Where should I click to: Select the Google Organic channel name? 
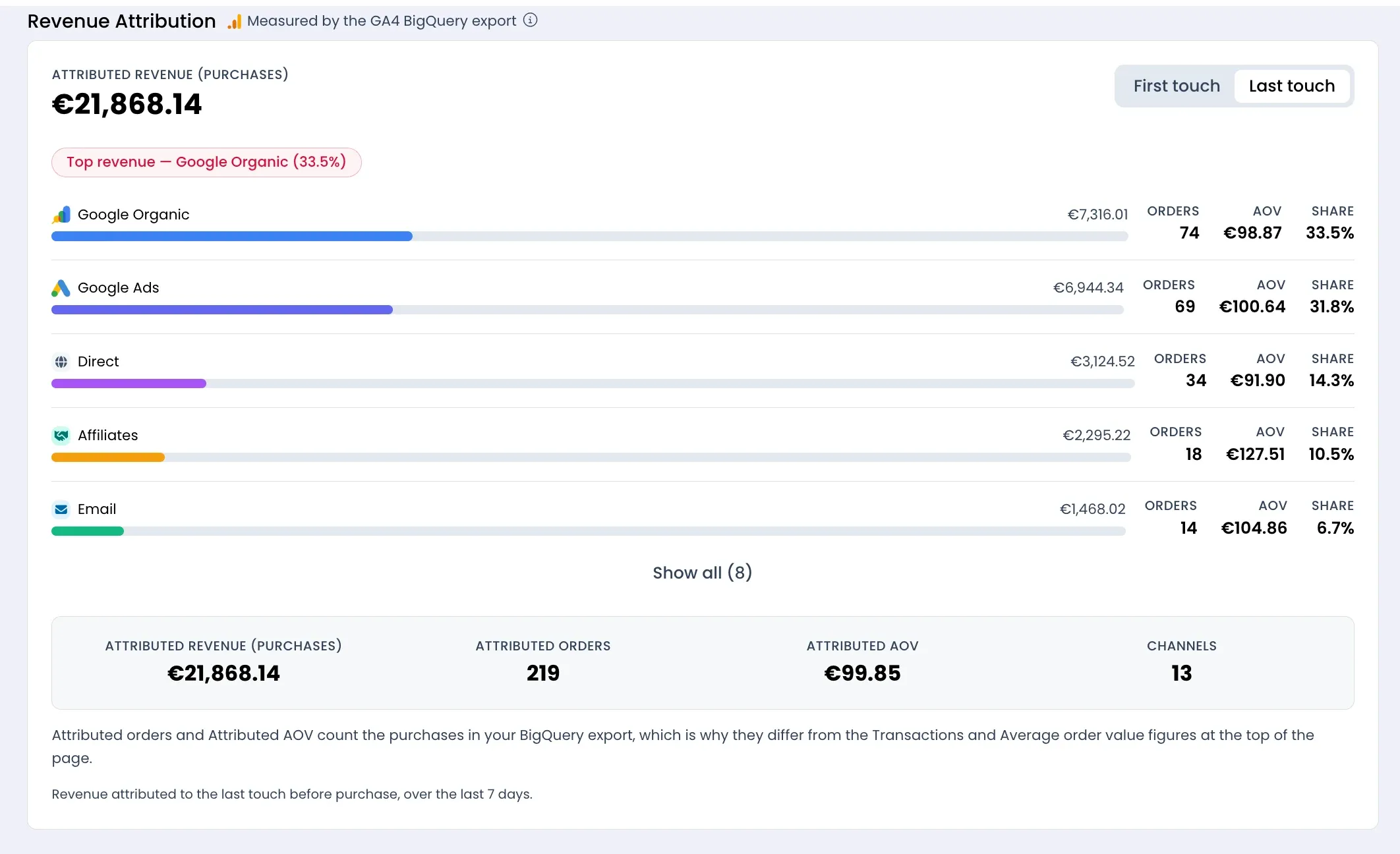(x=133, y=215)
